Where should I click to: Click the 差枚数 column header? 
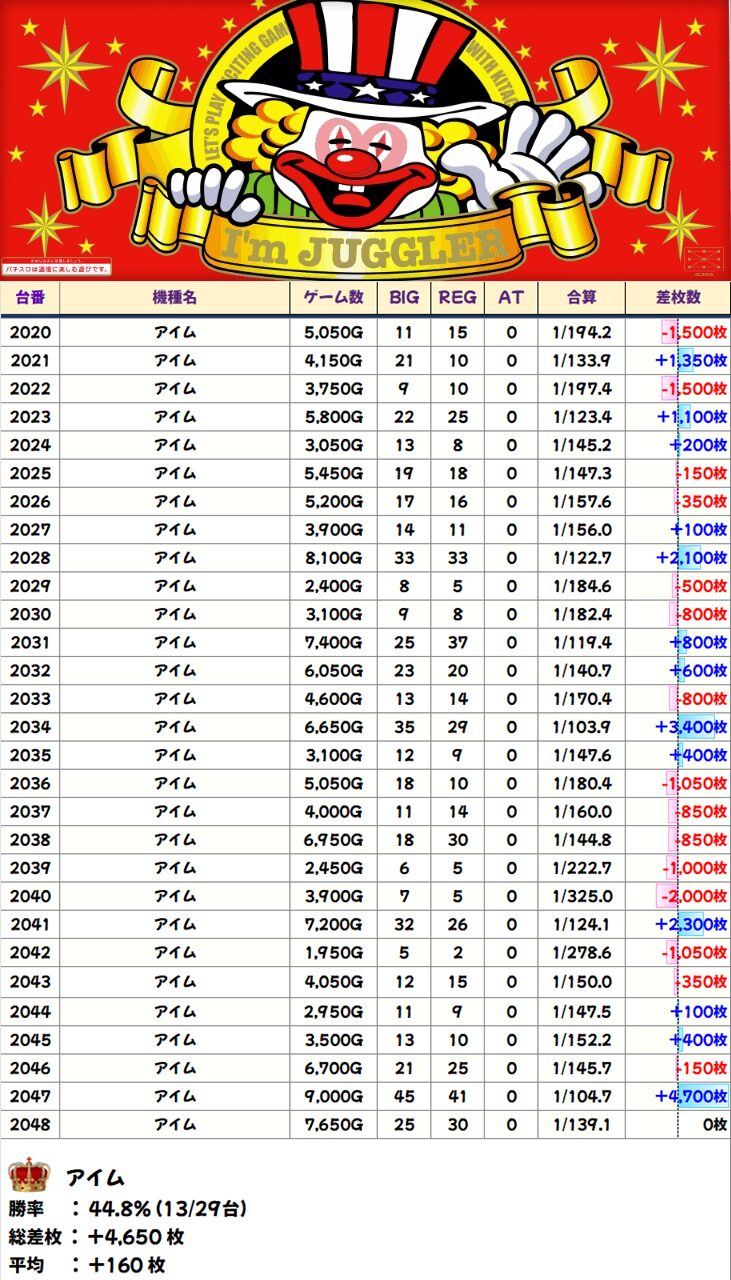pyautogui.click(x=678, y=298)
